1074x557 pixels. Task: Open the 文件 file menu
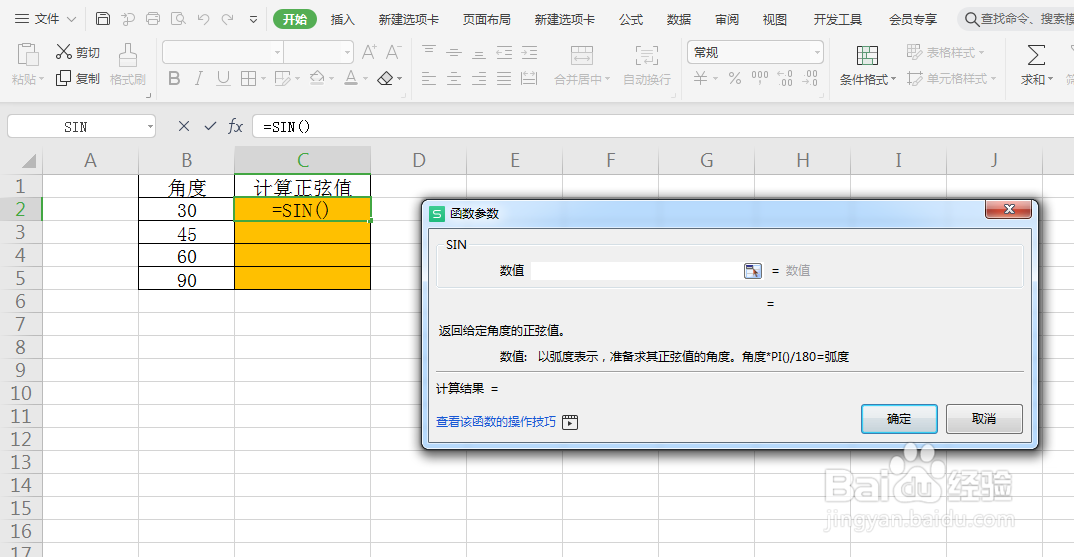tap(45, 19)
